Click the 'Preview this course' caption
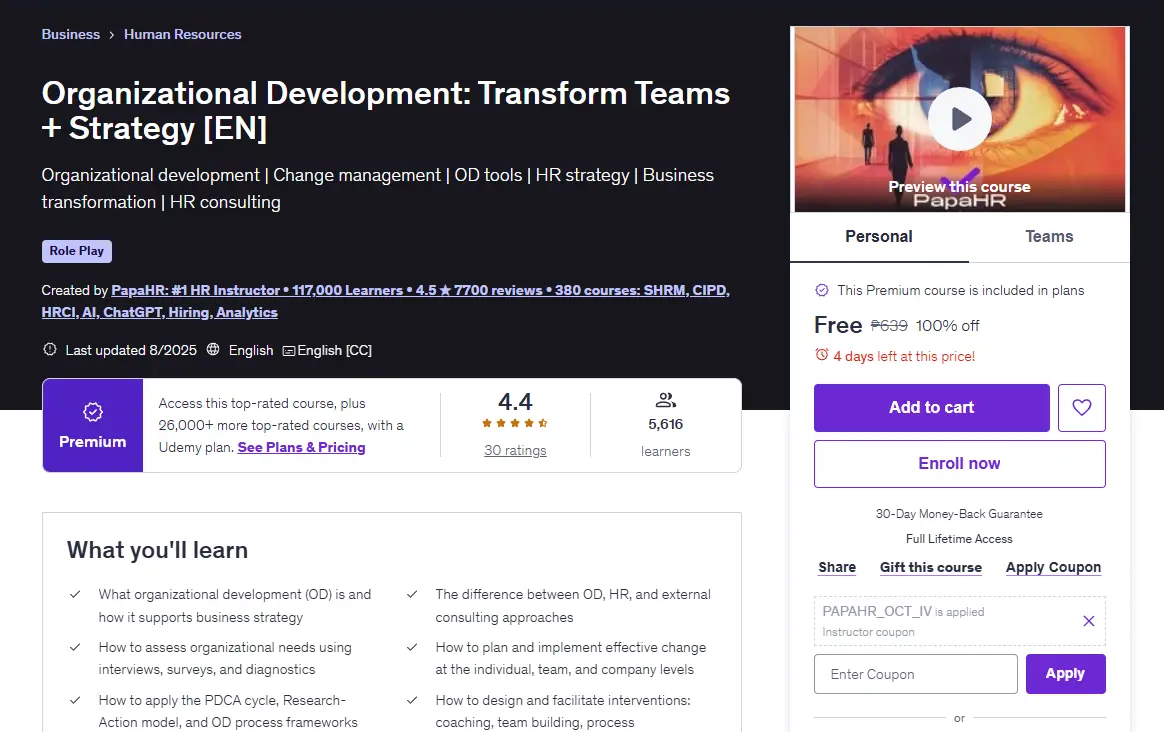1164x732 pixels. [959, 187]
